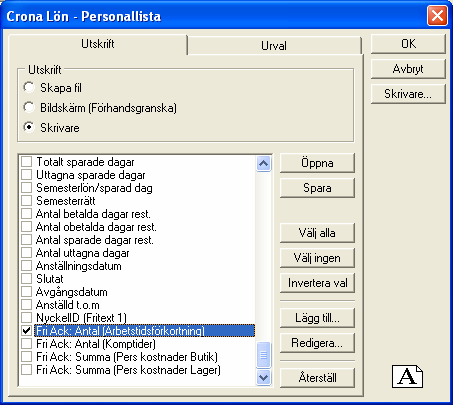The width and height of the screenshot is (453, 405).
Task: Close the Personallista dialog window
Action: 437,16
